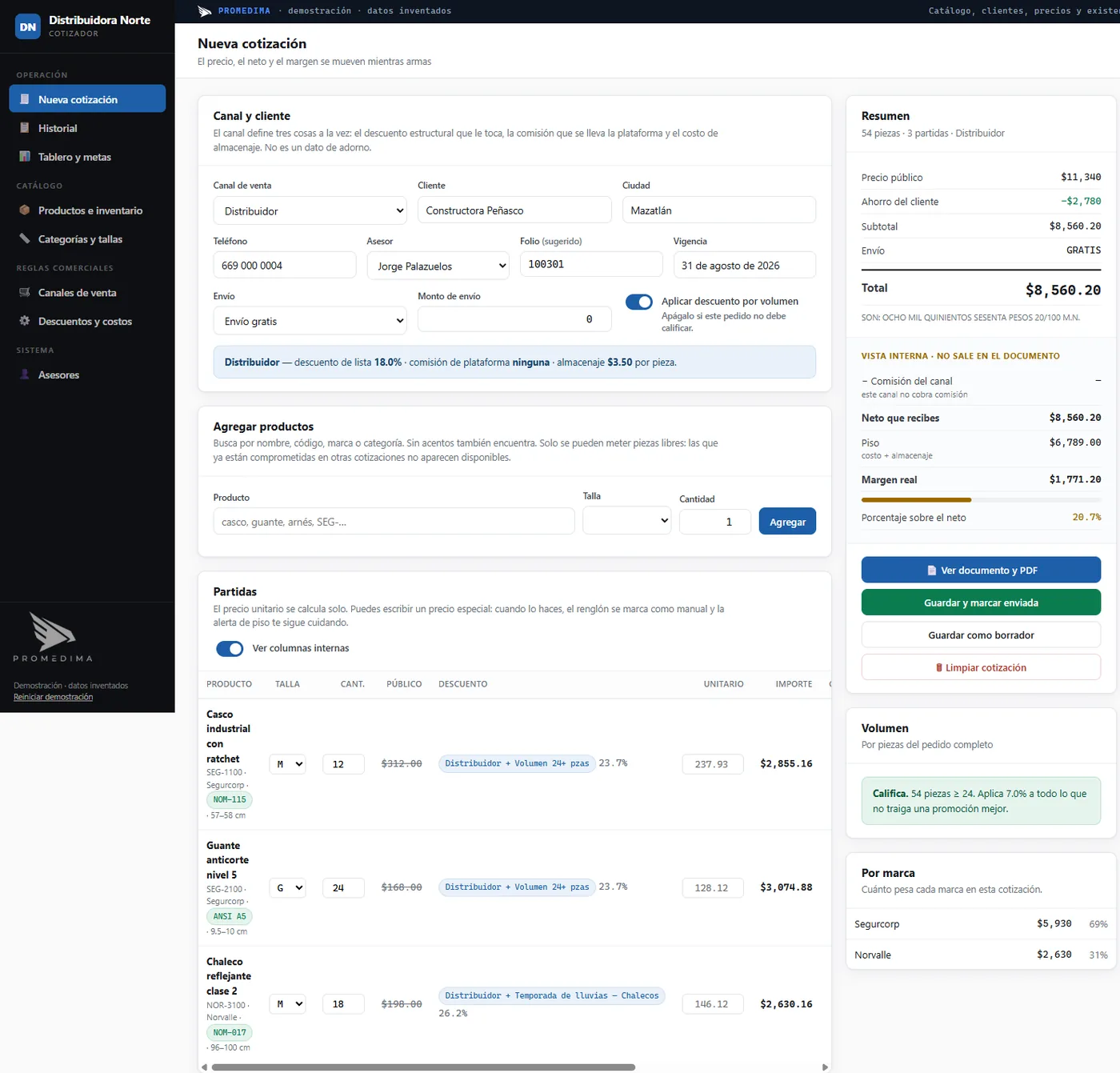Click the Asesores person icon
Image resolution: width=1120 pixels, height=1073 pixels.
tap(25, 374)
